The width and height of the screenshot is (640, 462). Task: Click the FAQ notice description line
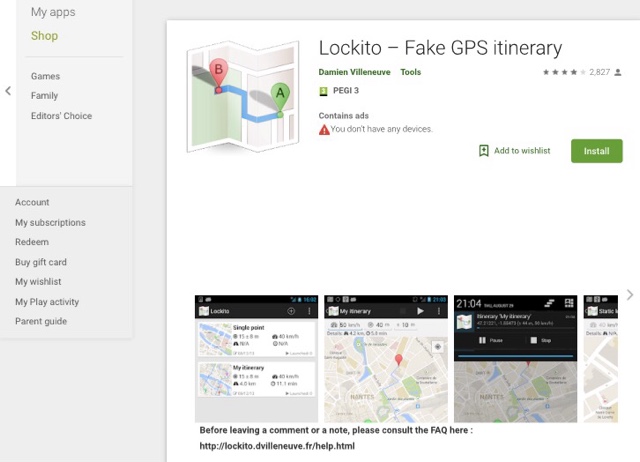[336, 430]
